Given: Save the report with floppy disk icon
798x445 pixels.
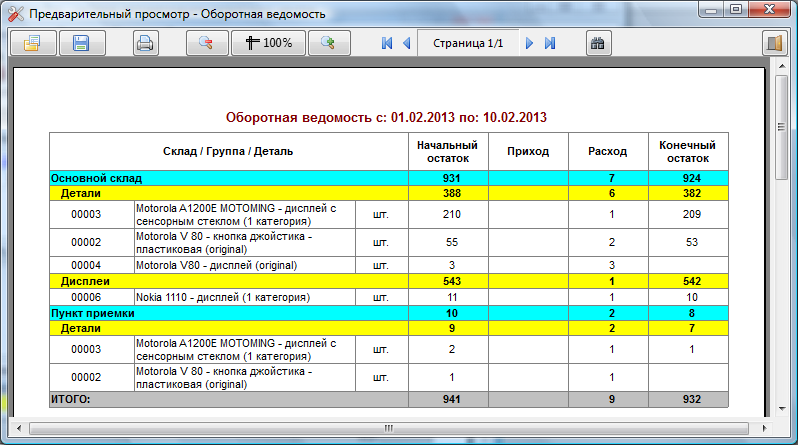Looking at the screenshot, I should coord(81,43).
